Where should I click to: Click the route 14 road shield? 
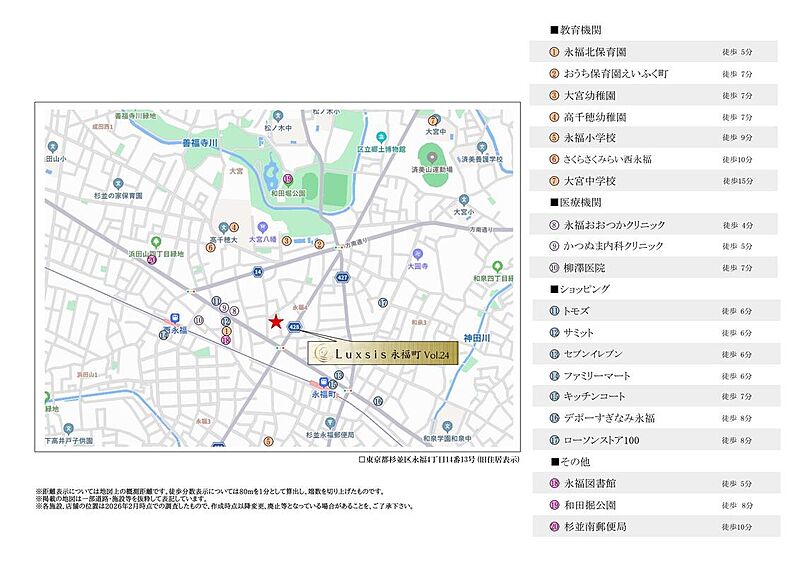click(256, 271)
